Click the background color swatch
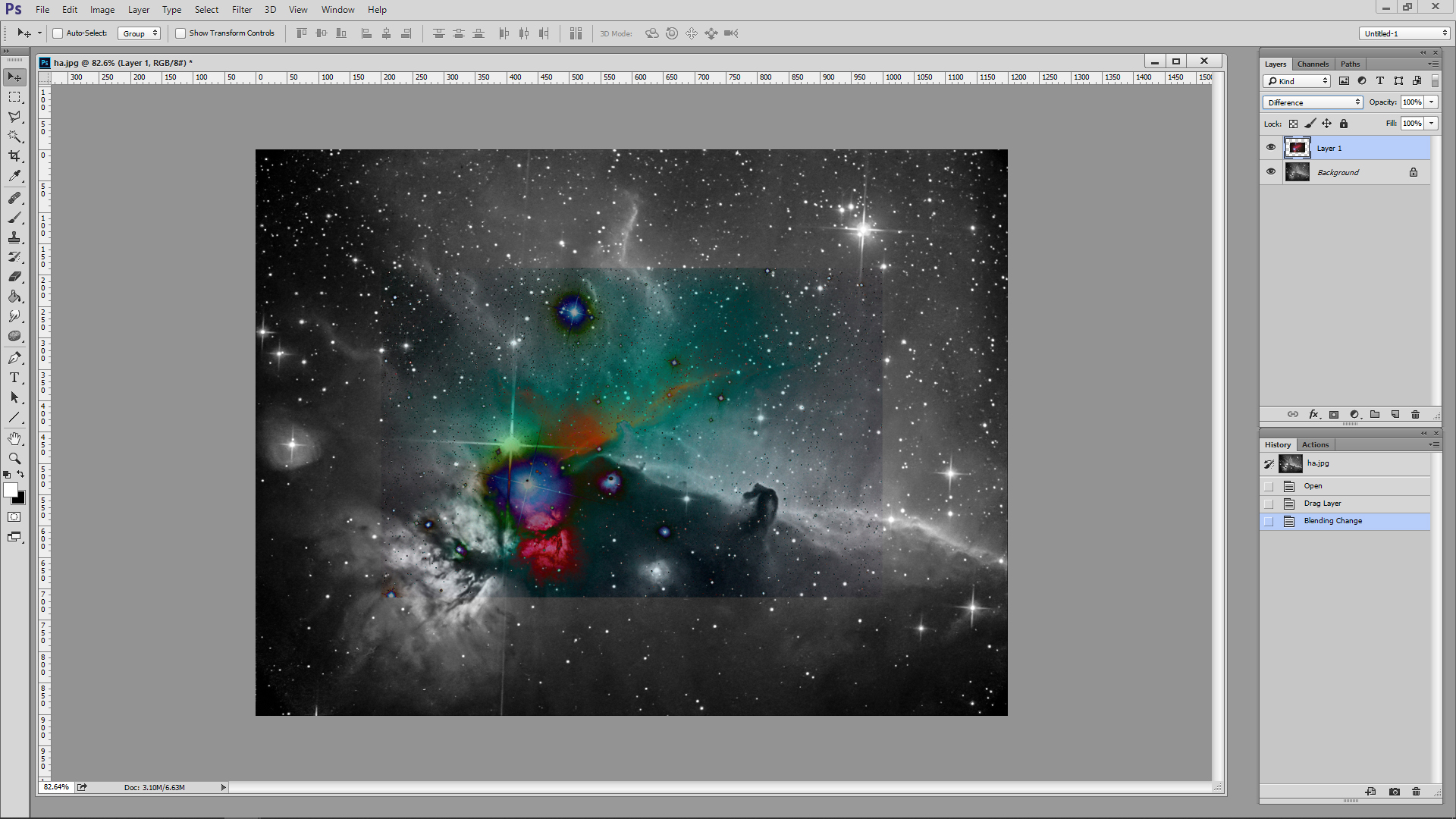Image resolution: width=1456 pixels, height=819 pixels. (x=21, y=500)
